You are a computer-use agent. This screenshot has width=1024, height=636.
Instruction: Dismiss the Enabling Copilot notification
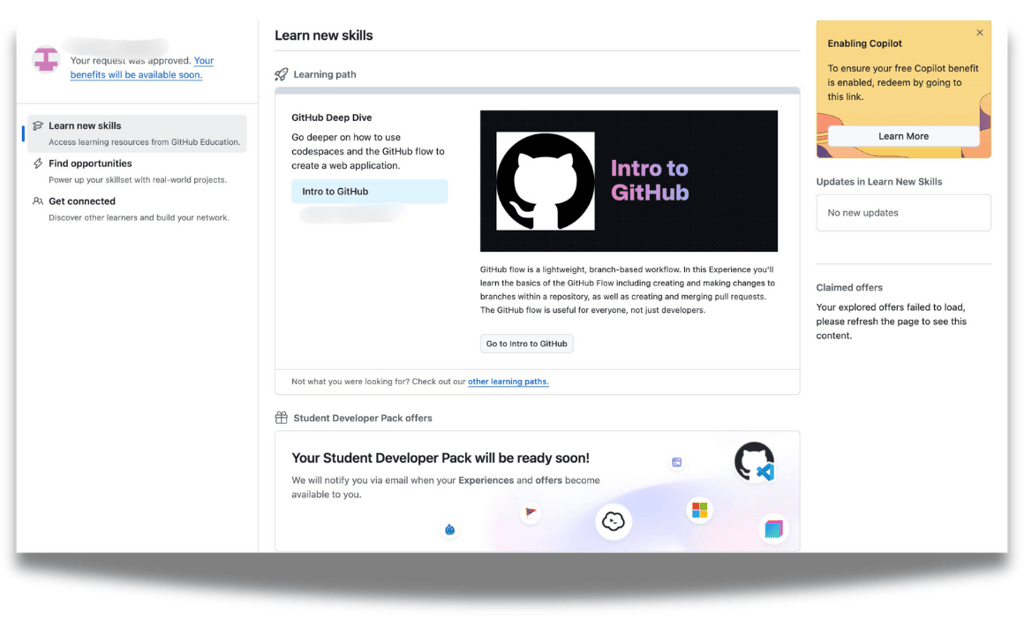(979, 31)
